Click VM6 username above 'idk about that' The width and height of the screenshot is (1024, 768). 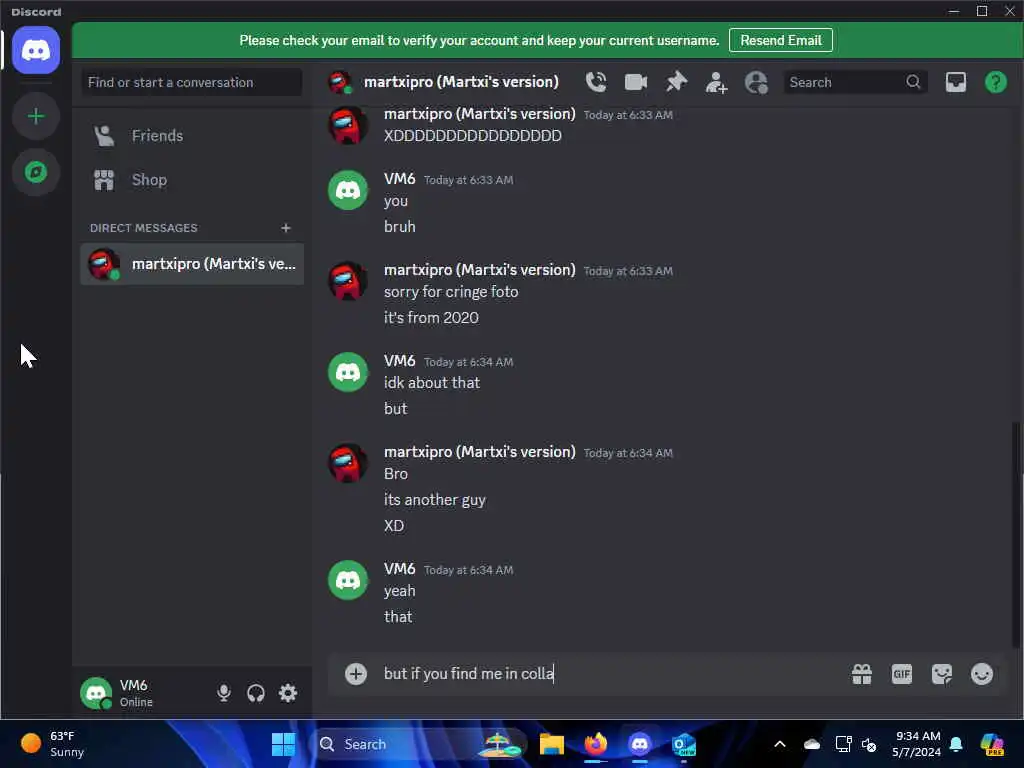click(399, 360)
